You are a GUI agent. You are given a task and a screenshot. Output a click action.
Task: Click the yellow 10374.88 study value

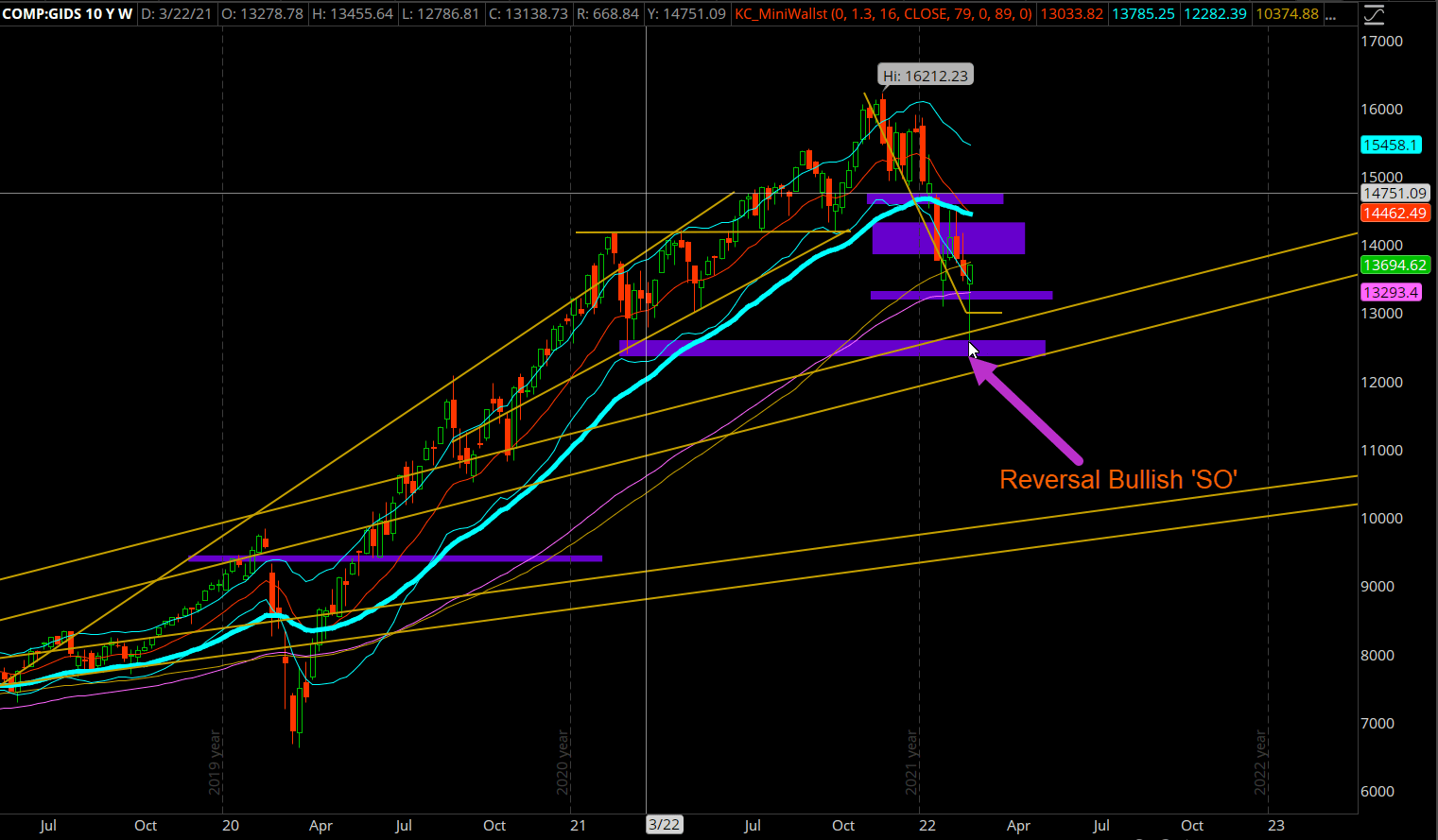(x=1287, y=14)
